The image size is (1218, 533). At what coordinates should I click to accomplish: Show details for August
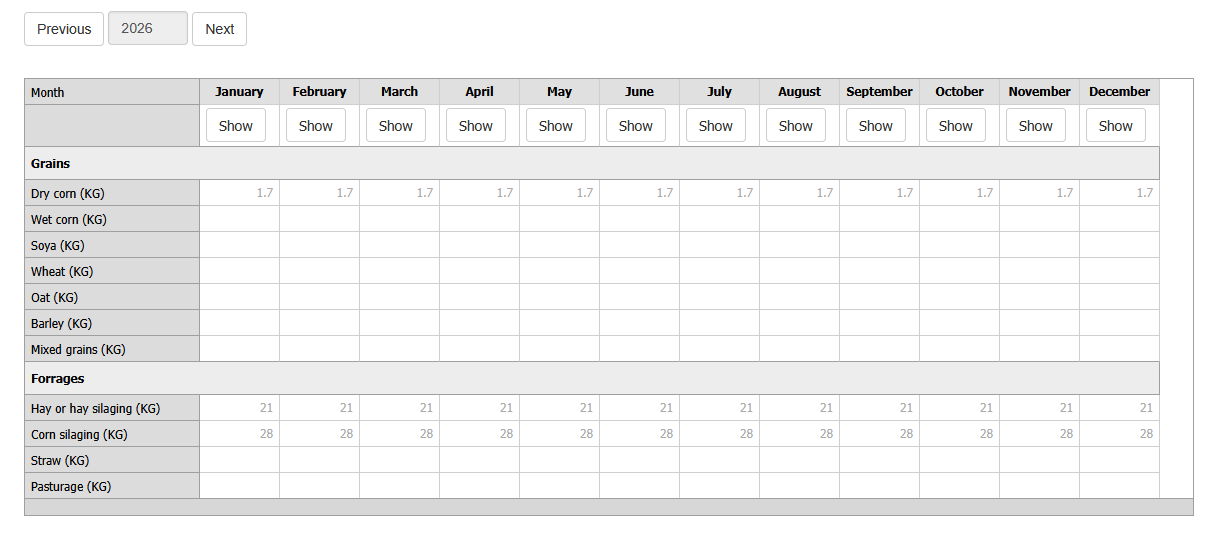click(796, 126)
